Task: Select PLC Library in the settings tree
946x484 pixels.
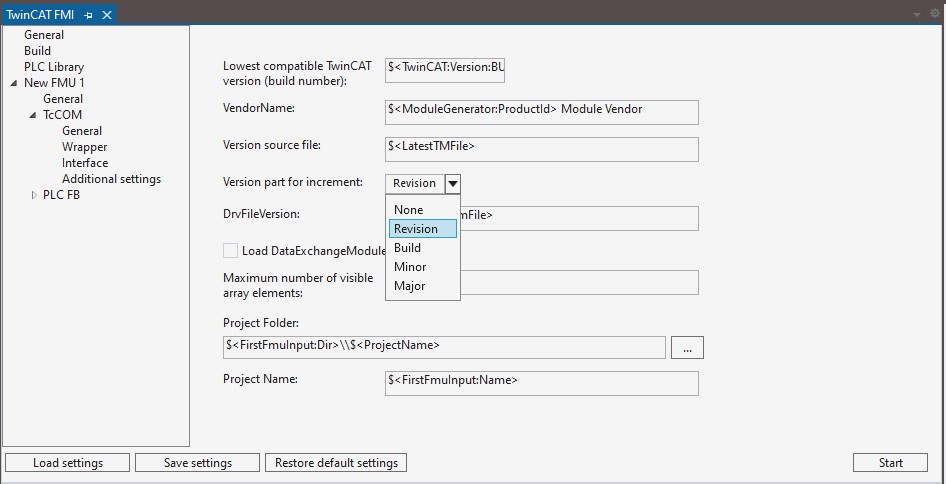Action: pos(54,67)
